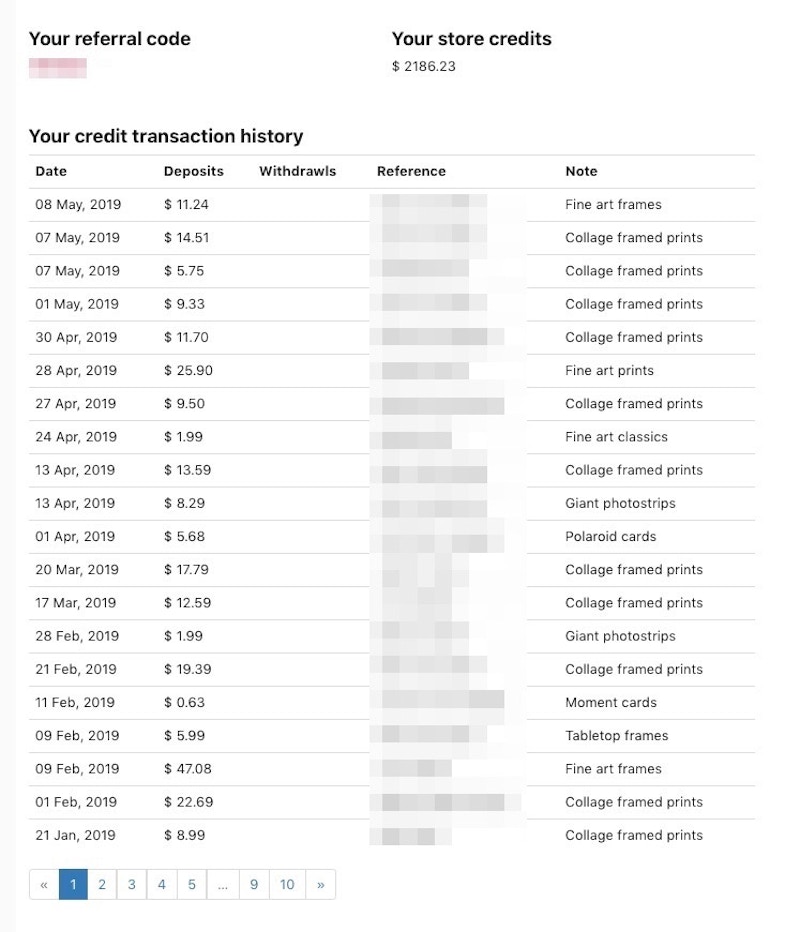Click the Reference column header
The image size is (800, 932).
click(x=411, y=171)
